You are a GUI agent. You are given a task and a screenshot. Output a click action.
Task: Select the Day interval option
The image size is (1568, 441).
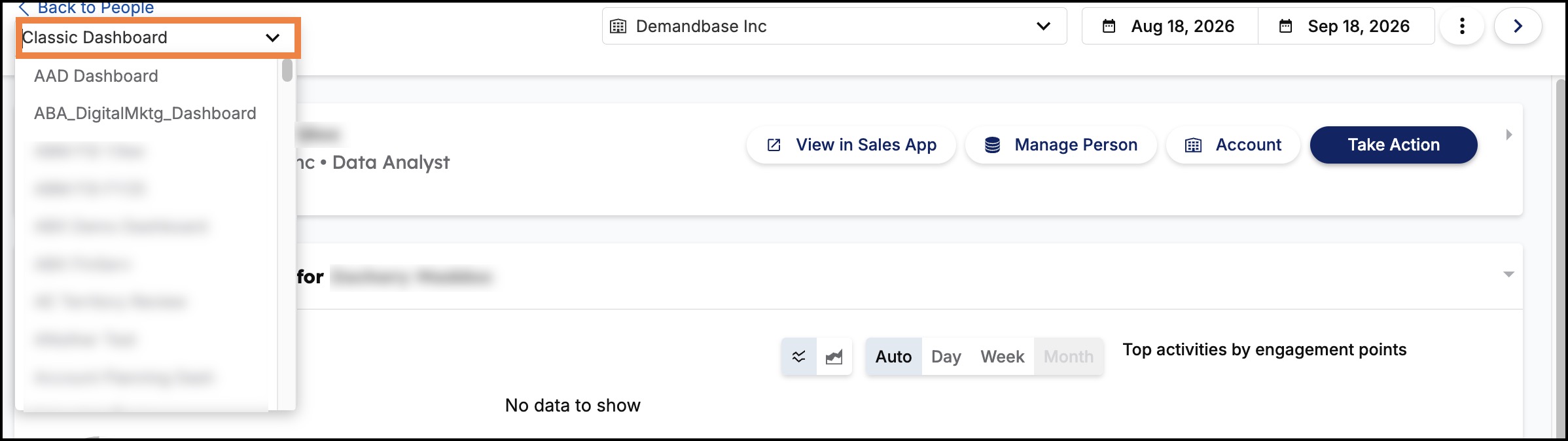pos(946,357)
